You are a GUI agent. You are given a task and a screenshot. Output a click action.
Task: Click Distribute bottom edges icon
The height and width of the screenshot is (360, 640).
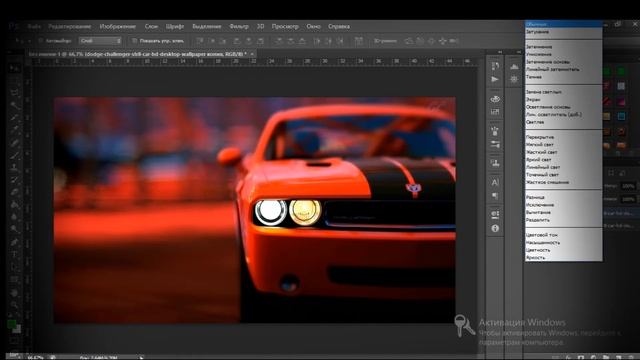point(302,41)
